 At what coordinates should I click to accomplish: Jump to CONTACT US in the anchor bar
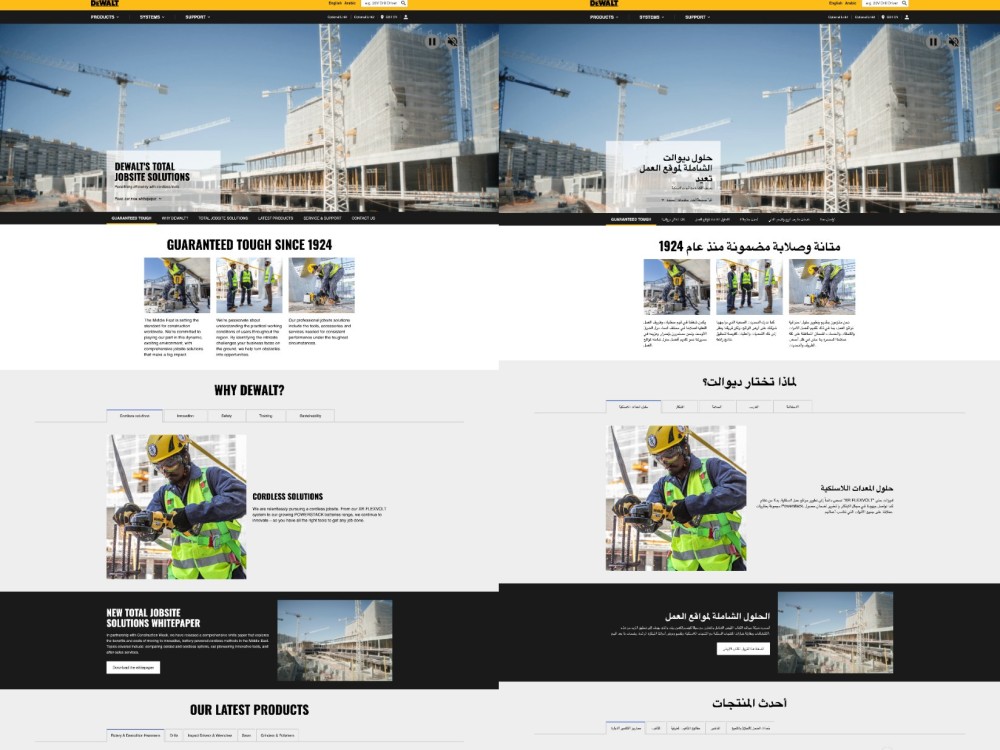click(364, 218)
